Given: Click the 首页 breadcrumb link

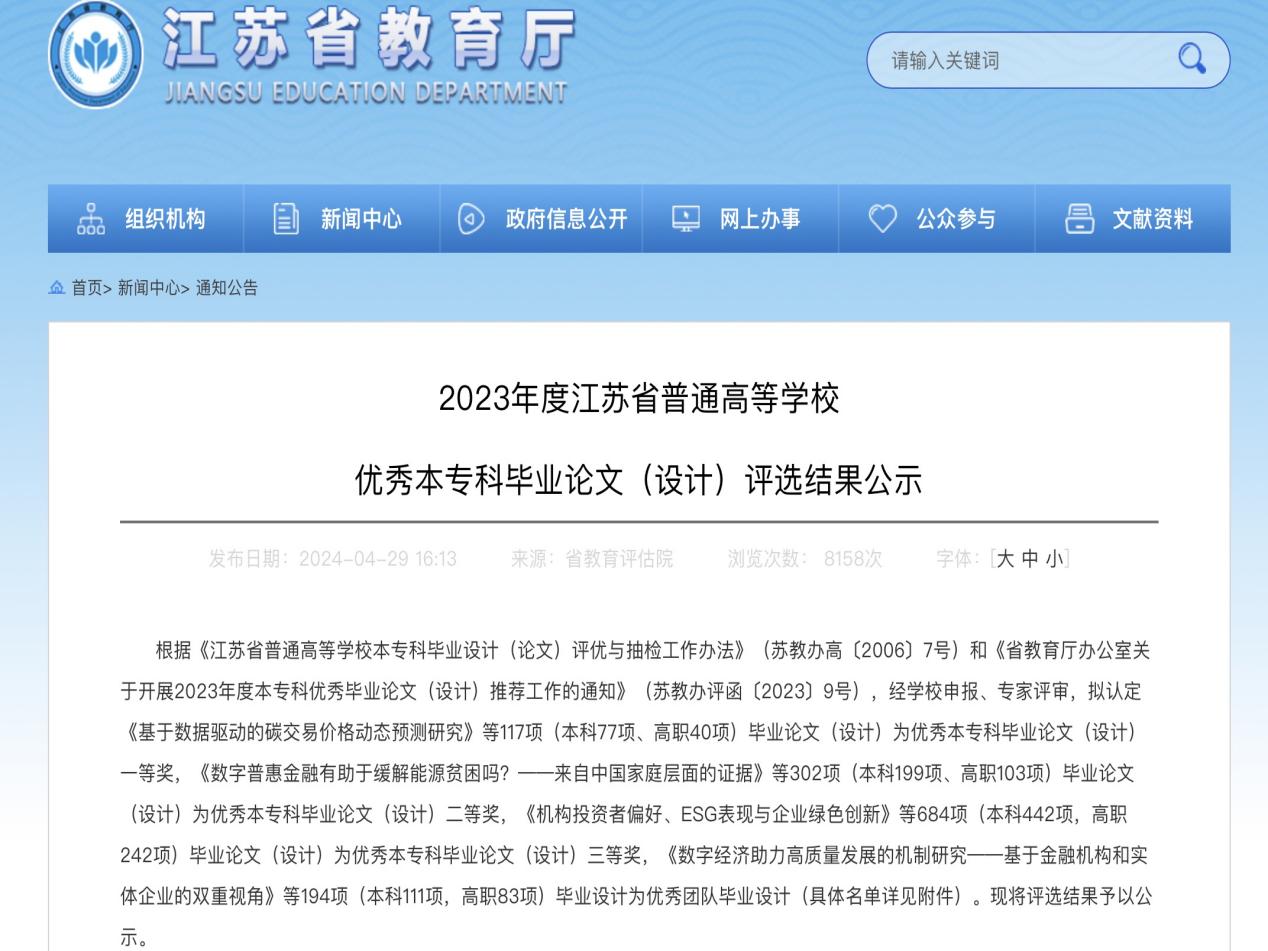Looking at the screenshot, I should 87,288.
